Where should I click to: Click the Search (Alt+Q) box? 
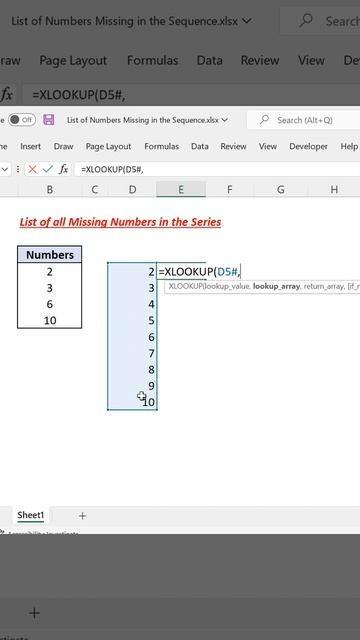click(304, 120)
